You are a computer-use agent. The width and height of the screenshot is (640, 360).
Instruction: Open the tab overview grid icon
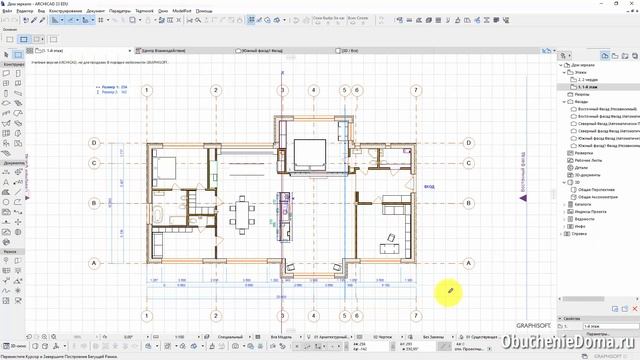click(29, 51)
